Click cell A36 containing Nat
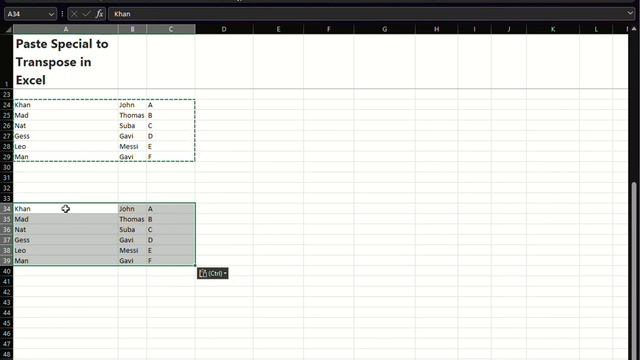The image size is (640, 360). click(66, 230)
